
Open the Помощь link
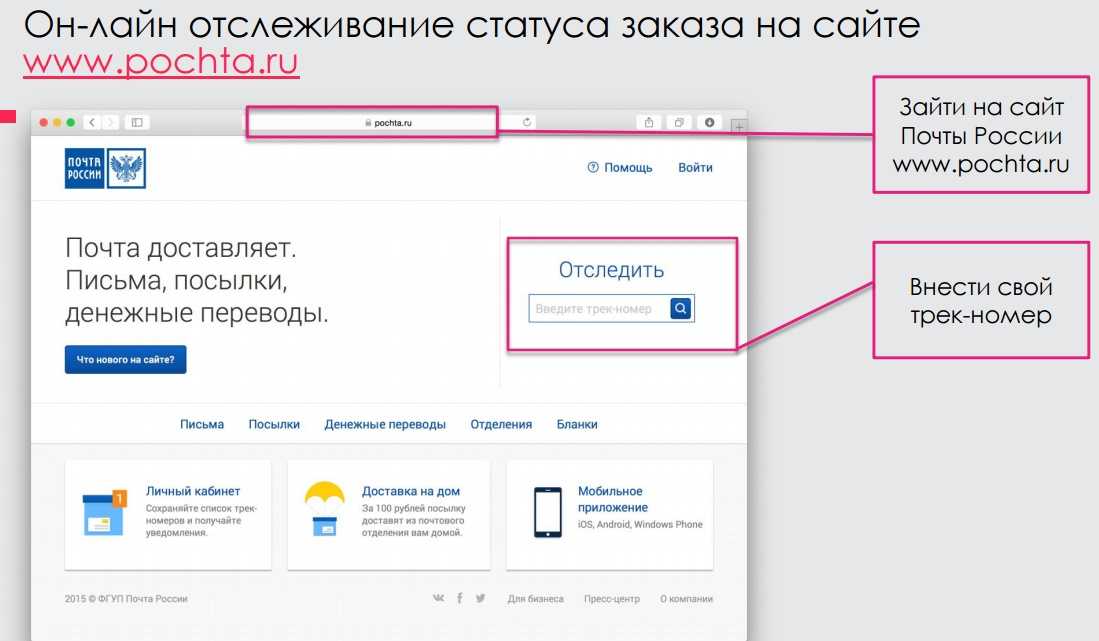[628, 167]
